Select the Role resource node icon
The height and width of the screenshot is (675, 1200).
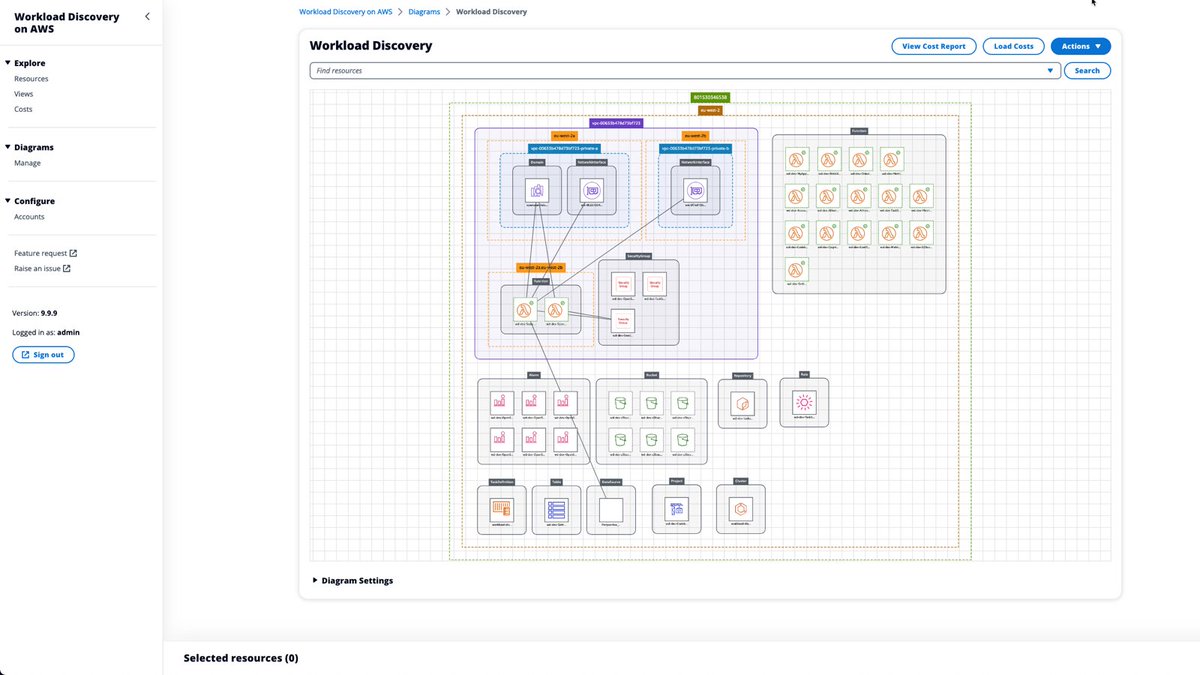click(x=804, y=401)
